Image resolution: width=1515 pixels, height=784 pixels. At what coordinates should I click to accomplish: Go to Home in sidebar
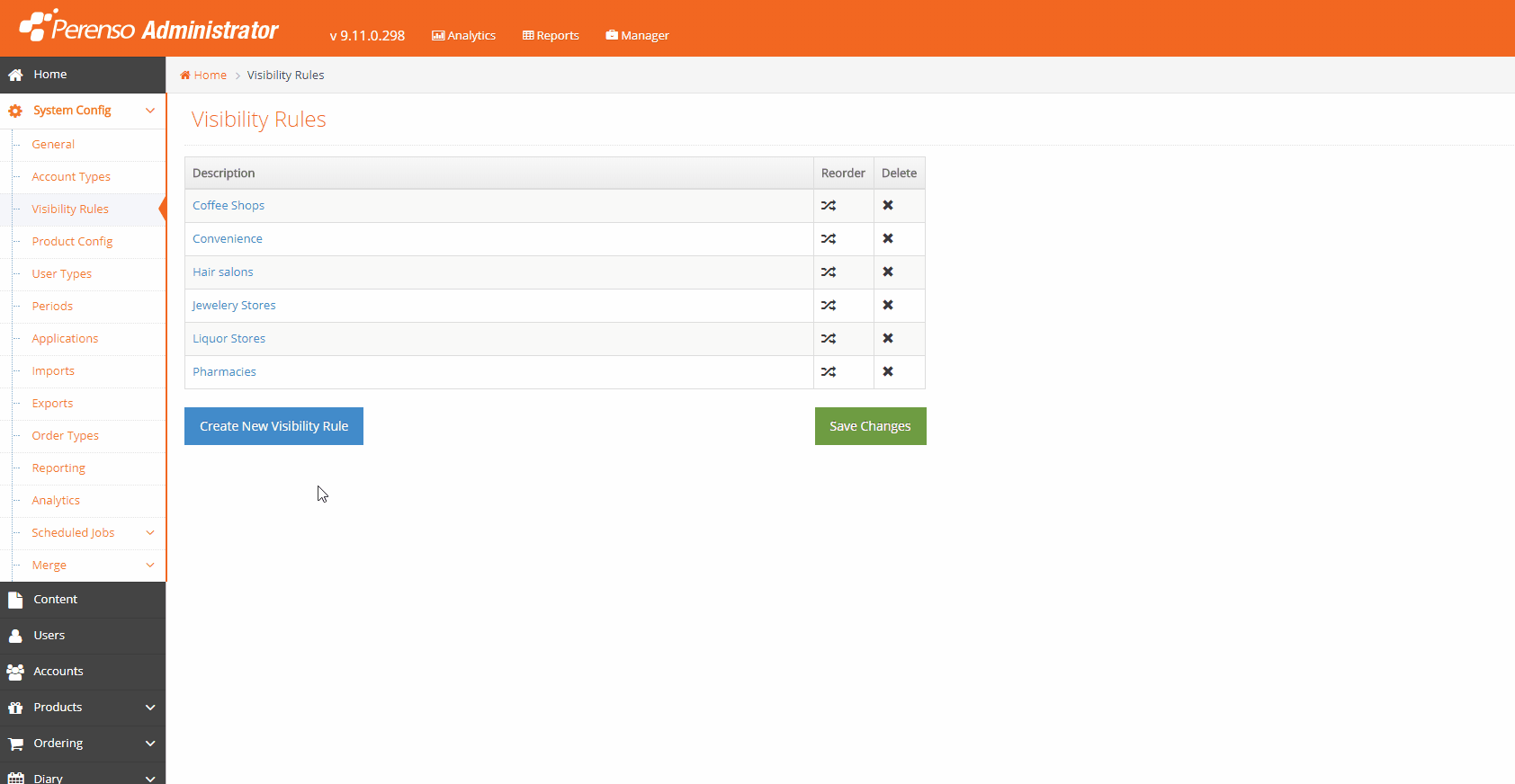click(x=83, y=75)
